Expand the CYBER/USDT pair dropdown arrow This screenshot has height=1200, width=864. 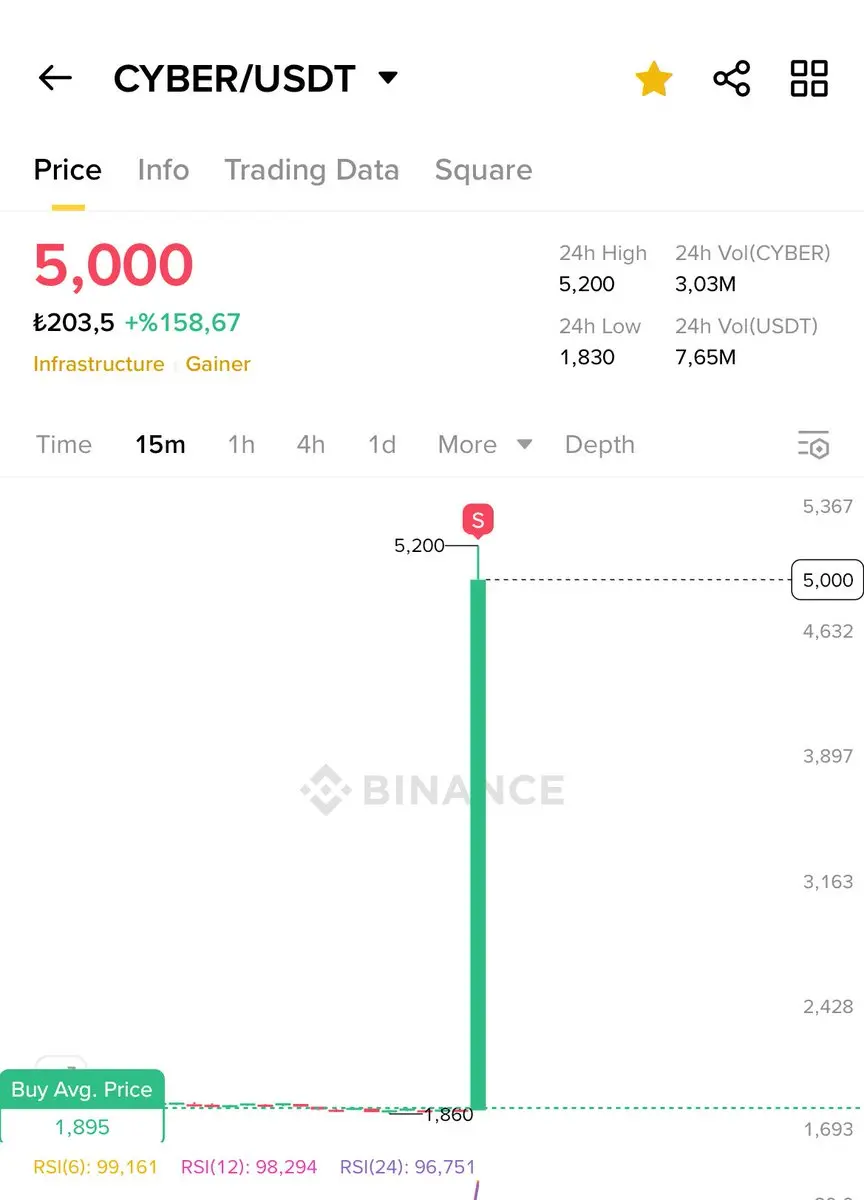coord(388,78)
